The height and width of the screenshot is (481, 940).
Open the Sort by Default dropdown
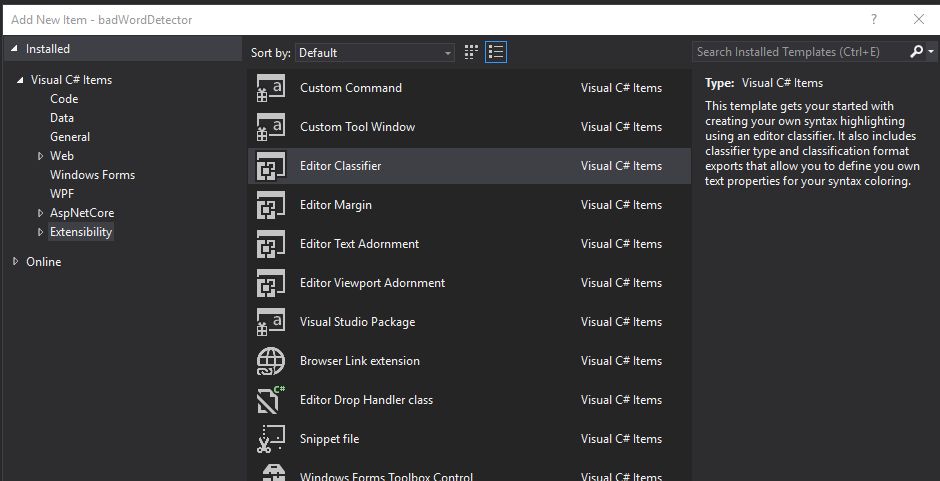point(375,53)
